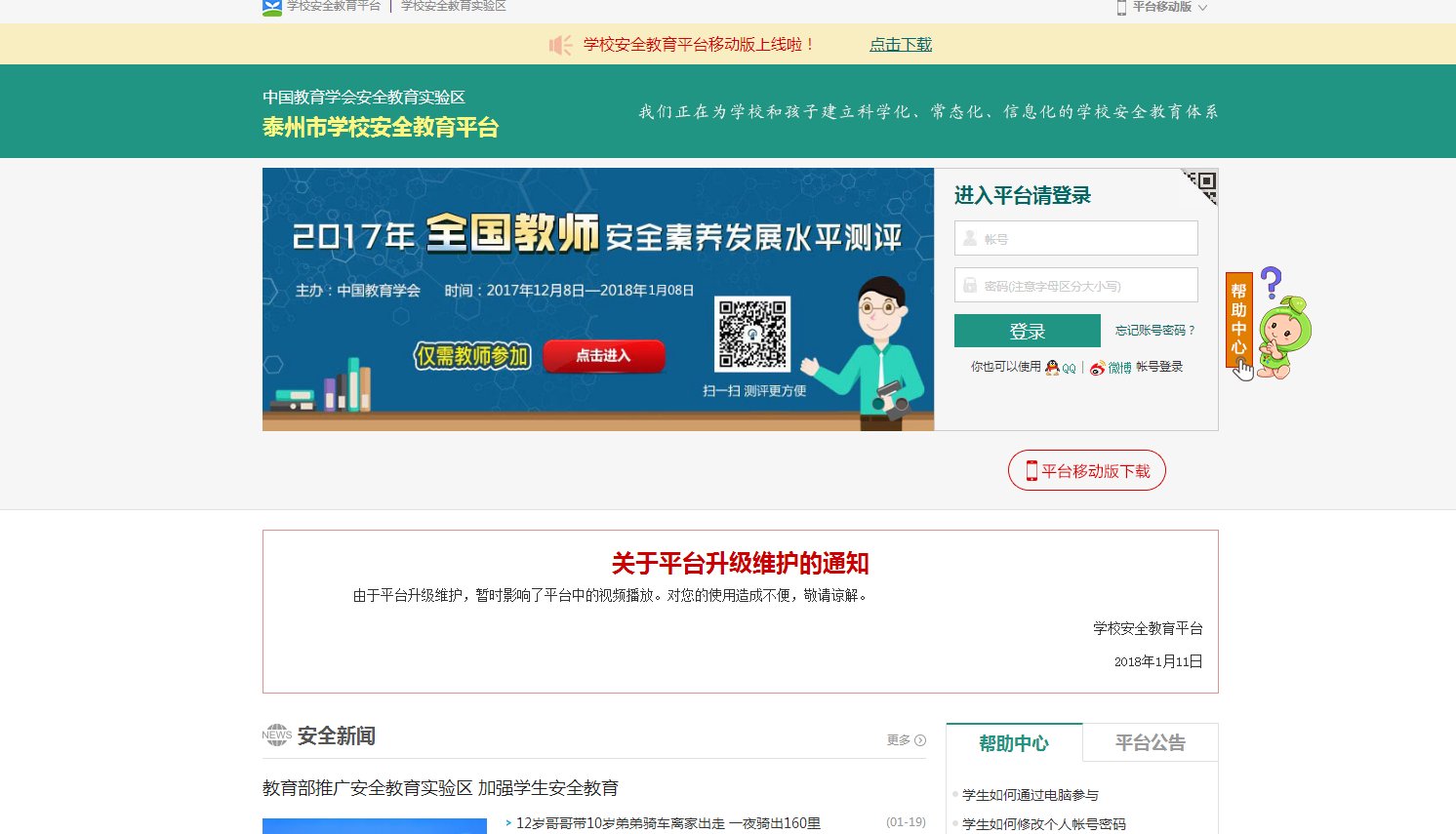Click inside the 帐号 input field

tap(1073, 238)
